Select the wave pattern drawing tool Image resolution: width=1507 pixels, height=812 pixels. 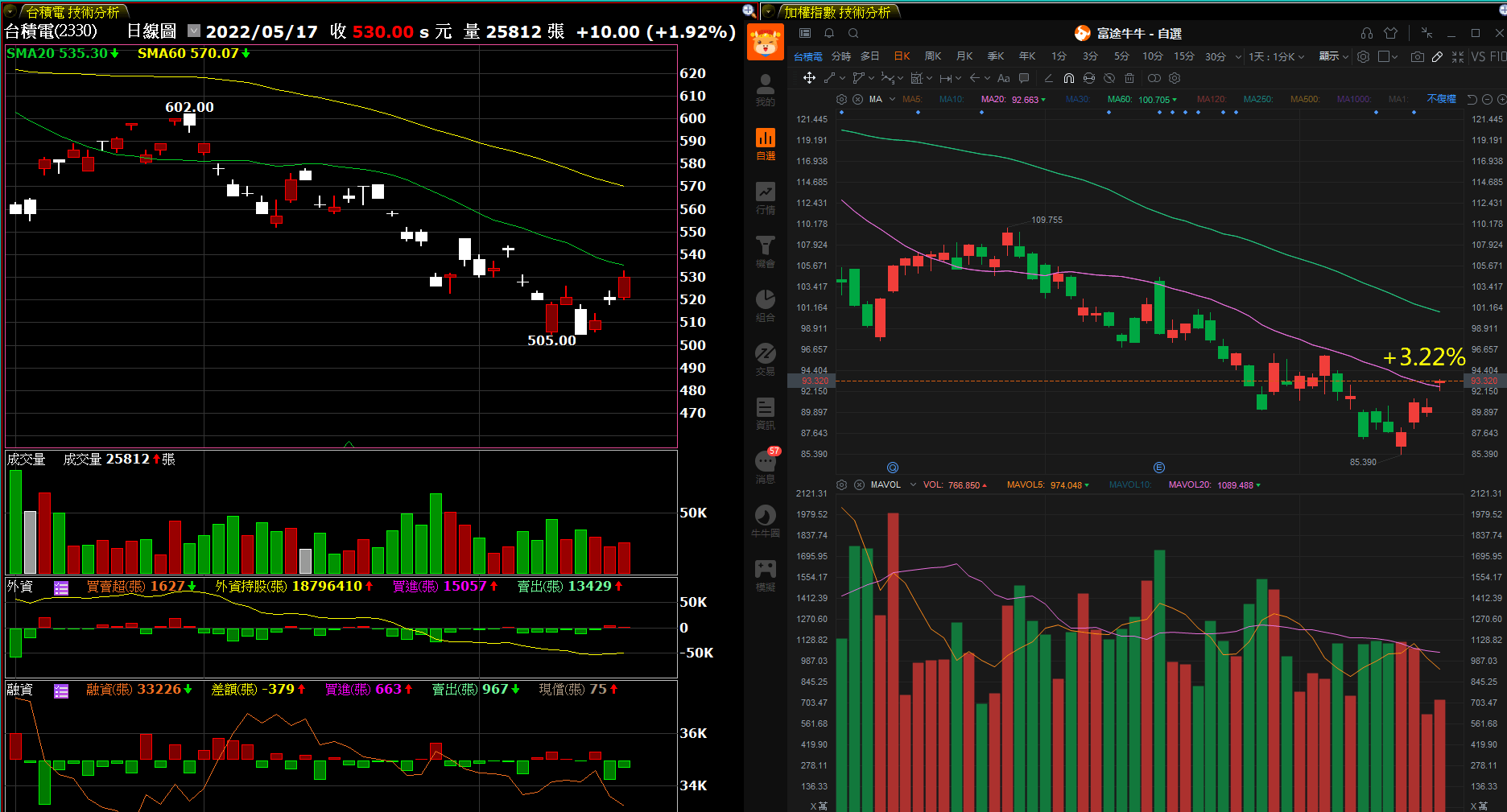887,78
